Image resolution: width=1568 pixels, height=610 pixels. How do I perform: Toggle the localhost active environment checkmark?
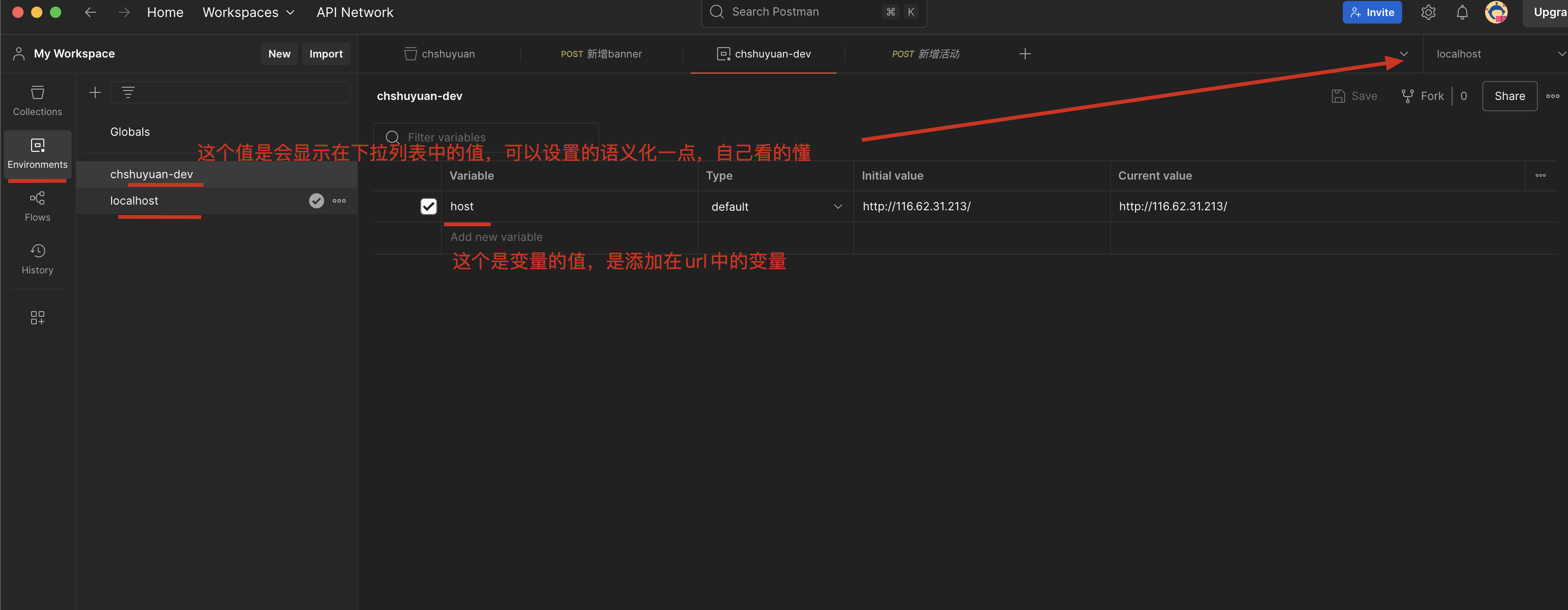click(x=317, y=201)
